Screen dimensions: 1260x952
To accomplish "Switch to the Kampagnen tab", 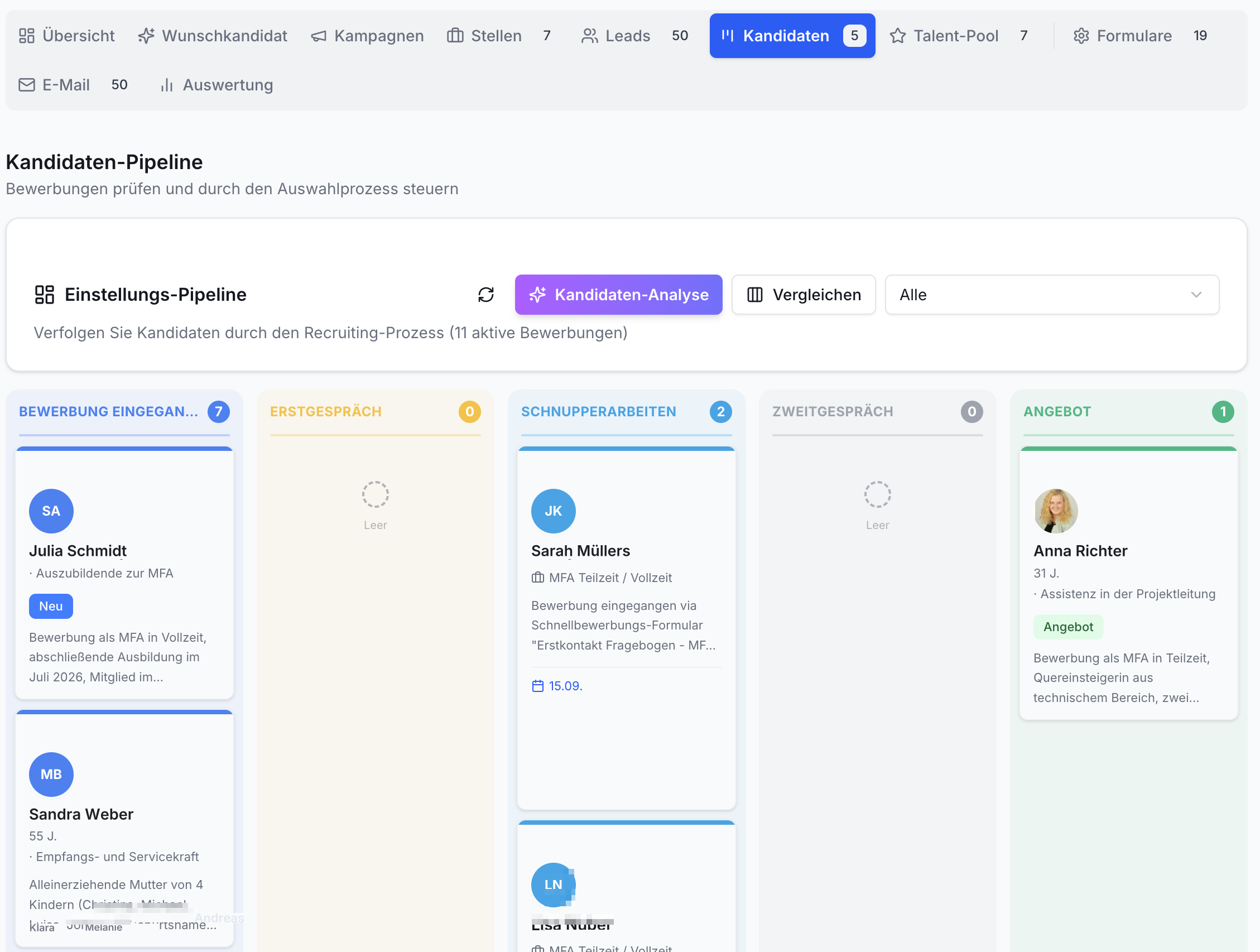I will point(367,35).
